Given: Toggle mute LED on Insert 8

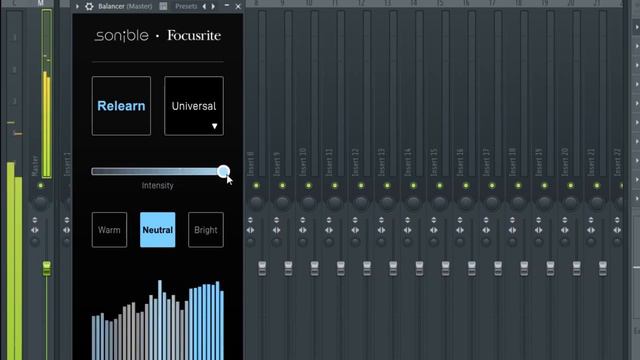Looking at the screenshot, I should (256, 186).
